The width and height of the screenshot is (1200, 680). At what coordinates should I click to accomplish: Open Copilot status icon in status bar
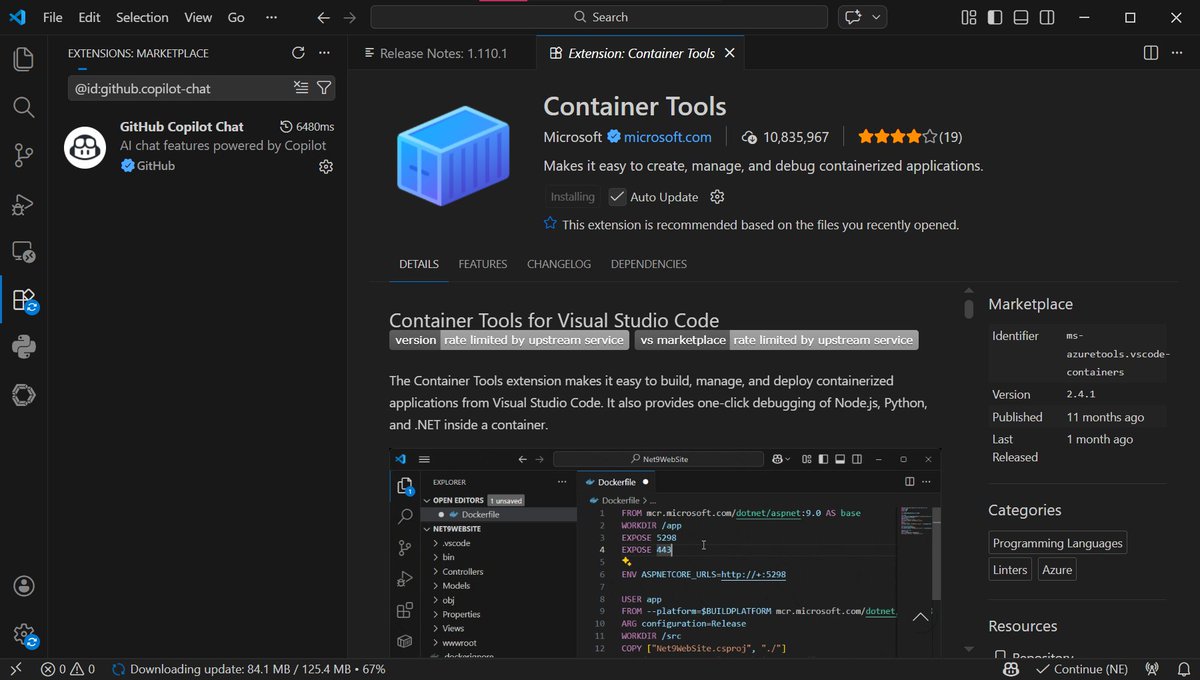[1011, 669]
